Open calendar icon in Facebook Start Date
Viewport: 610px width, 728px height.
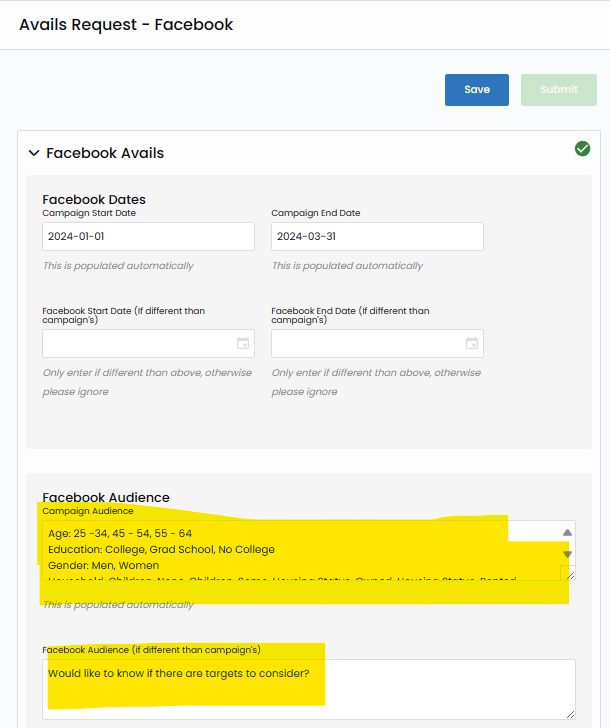[243, 344]
